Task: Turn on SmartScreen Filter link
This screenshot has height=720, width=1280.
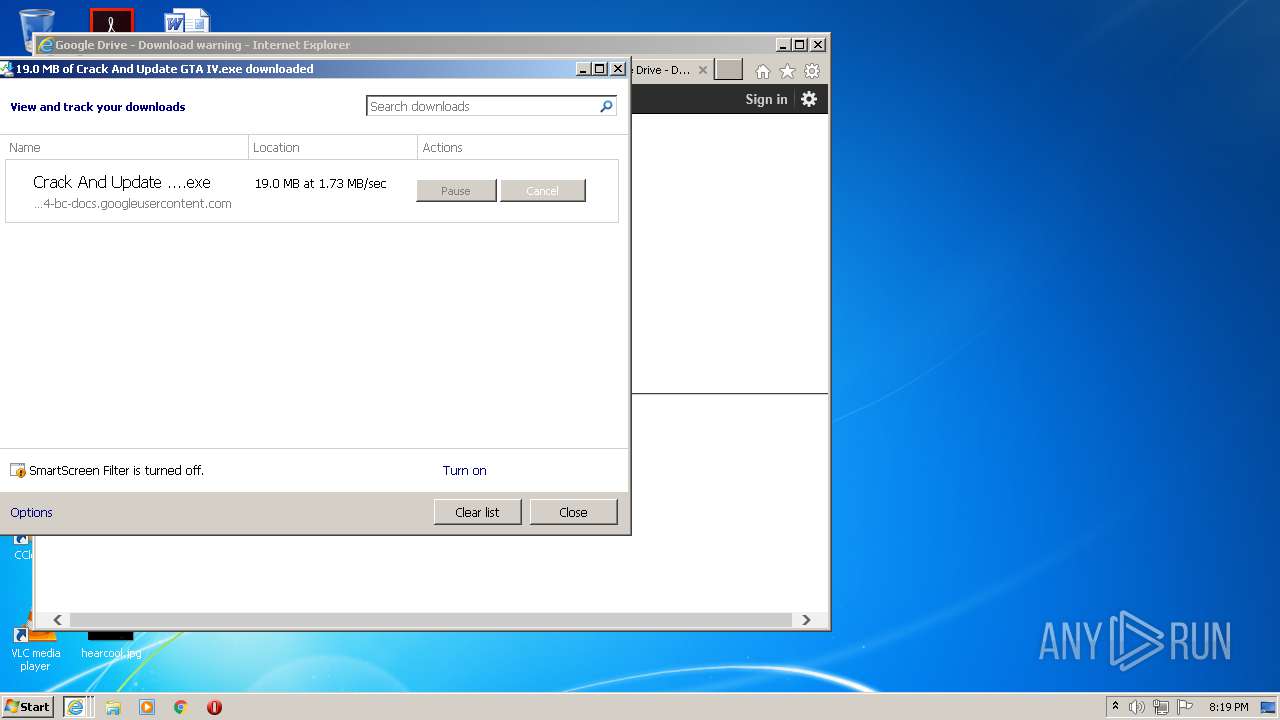Action: (465, 470)
